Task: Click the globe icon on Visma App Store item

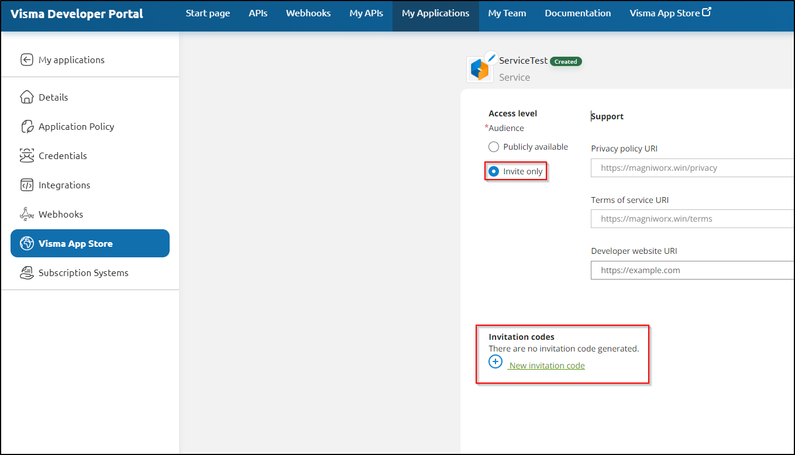Action: (26, 243)
